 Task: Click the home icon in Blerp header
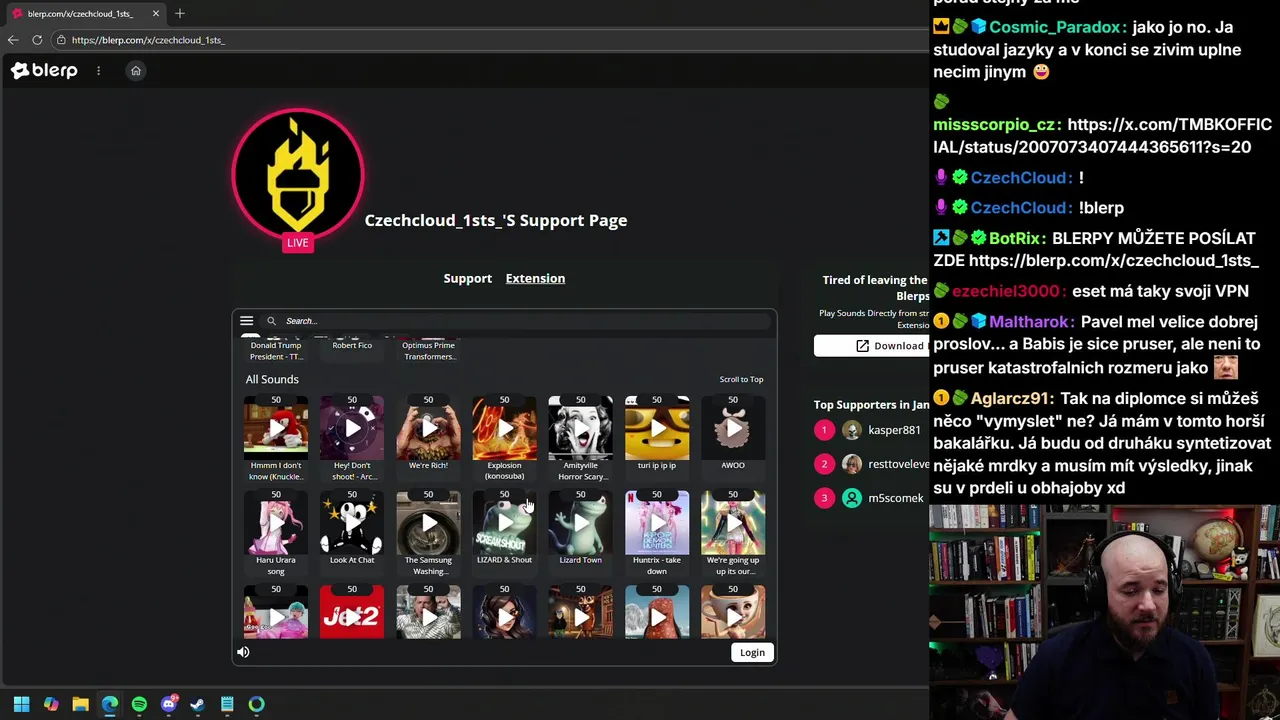pos(136,70)
